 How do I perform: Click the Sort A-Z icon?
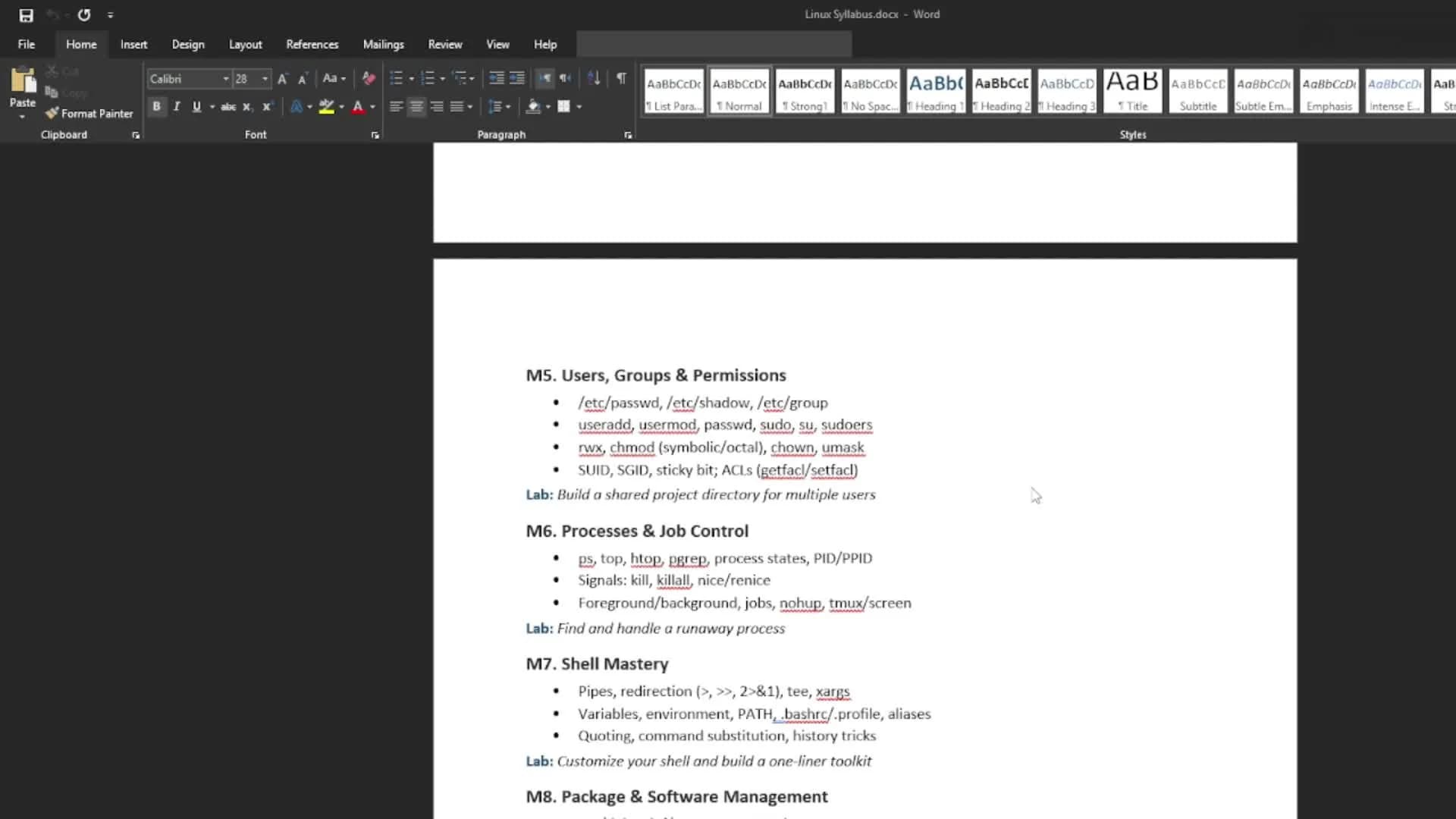pos(594,78)
